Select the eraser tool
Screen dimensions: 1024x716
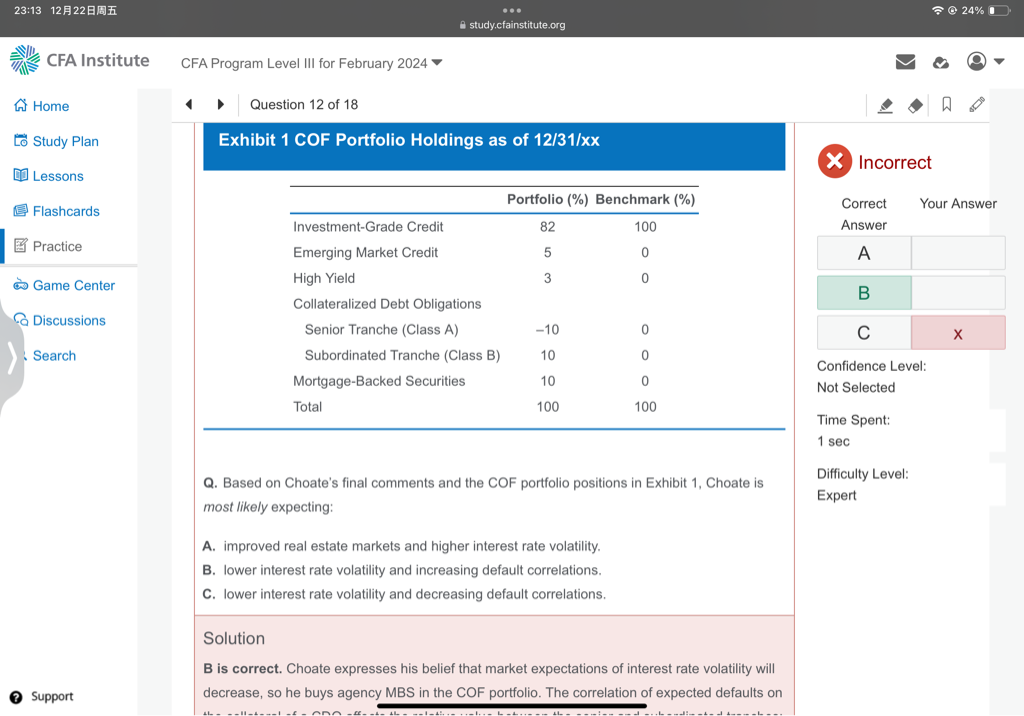click(916, 105)
